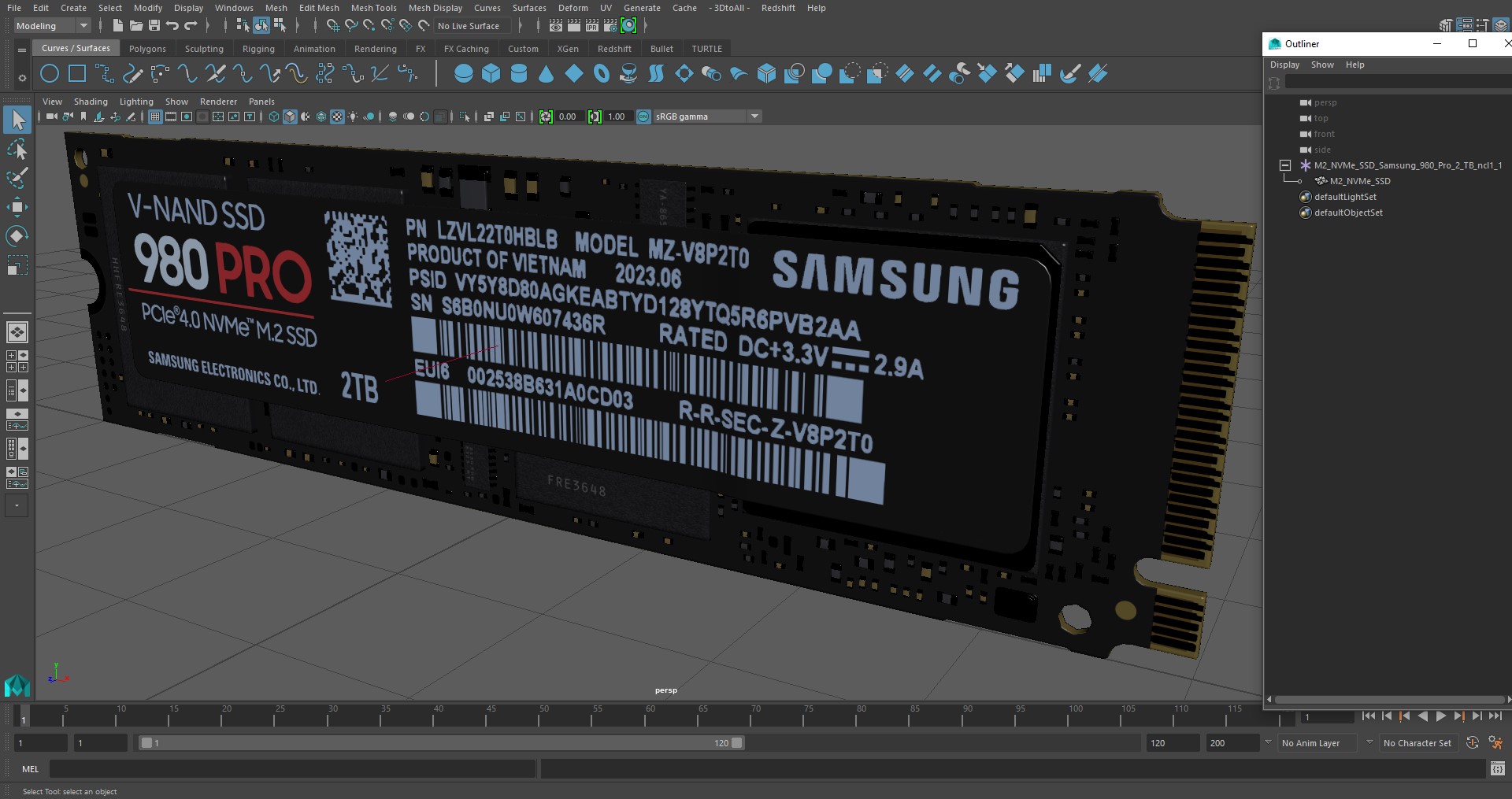Open the Outliner Display menu
This screenshot has width=1512, height=799.
[x=1284, y=65]
